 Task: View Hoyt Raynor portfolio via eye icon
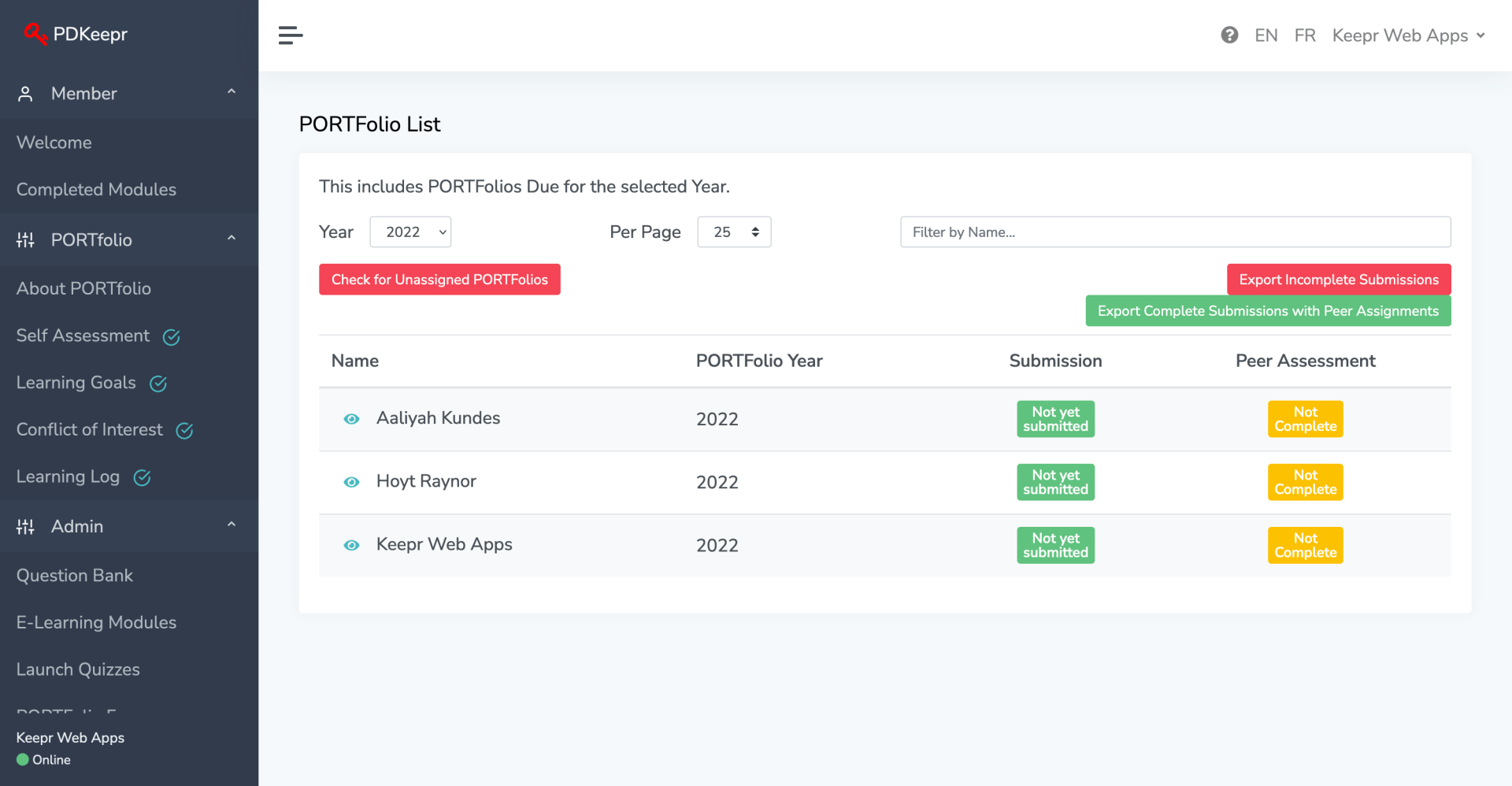click(x=351, y=482)
